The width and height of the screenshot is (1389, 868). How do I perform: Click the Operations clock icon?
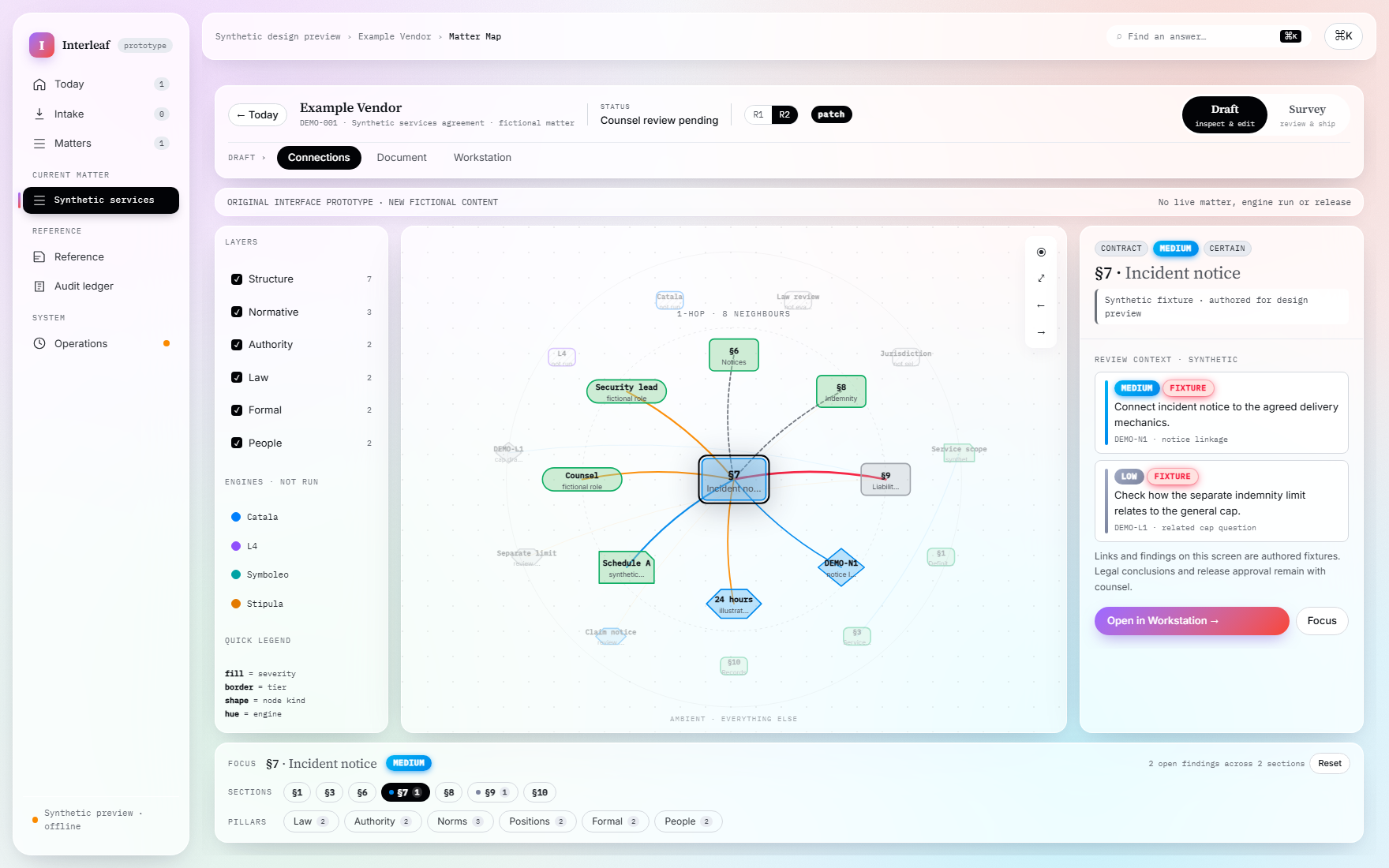[x=39, y=344]
